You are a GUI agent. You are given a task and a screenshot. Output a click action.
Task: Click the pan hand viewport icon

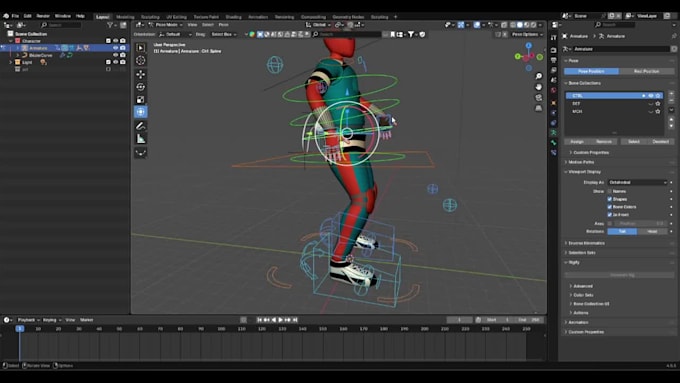click(539, 87)
